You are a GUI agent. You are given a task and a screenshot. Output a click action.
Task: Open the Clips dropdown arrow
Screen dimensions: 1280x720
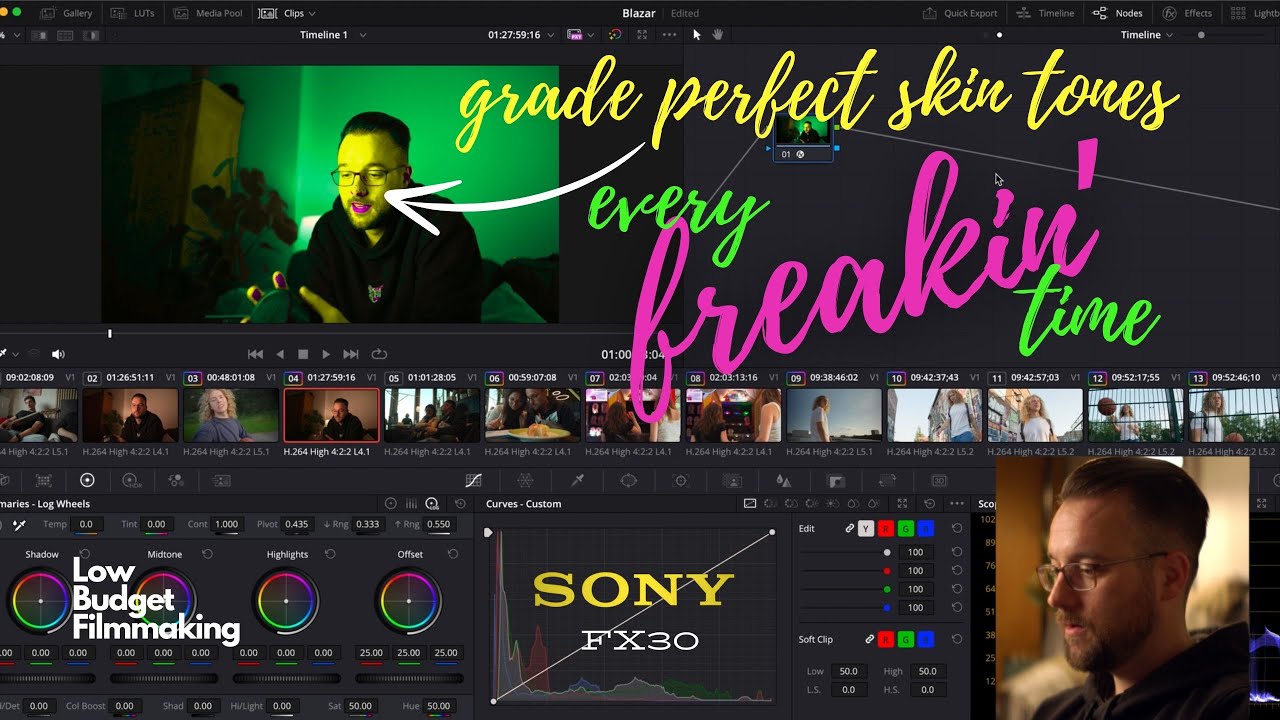312,13
